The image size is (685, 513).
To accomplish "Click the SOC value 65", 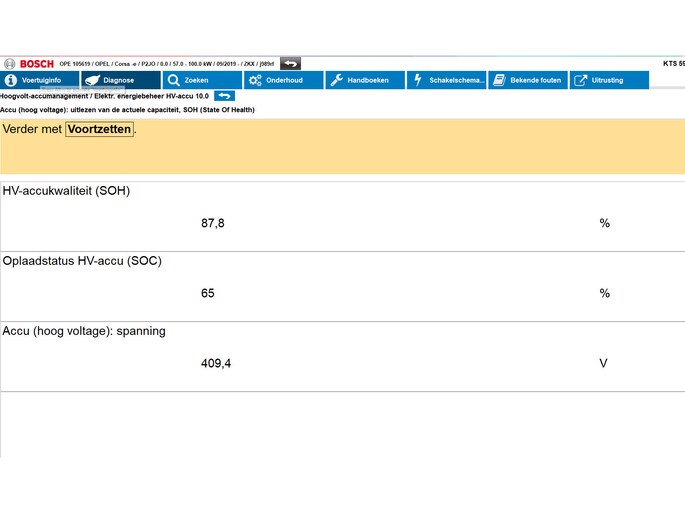I will pos(208,293).
